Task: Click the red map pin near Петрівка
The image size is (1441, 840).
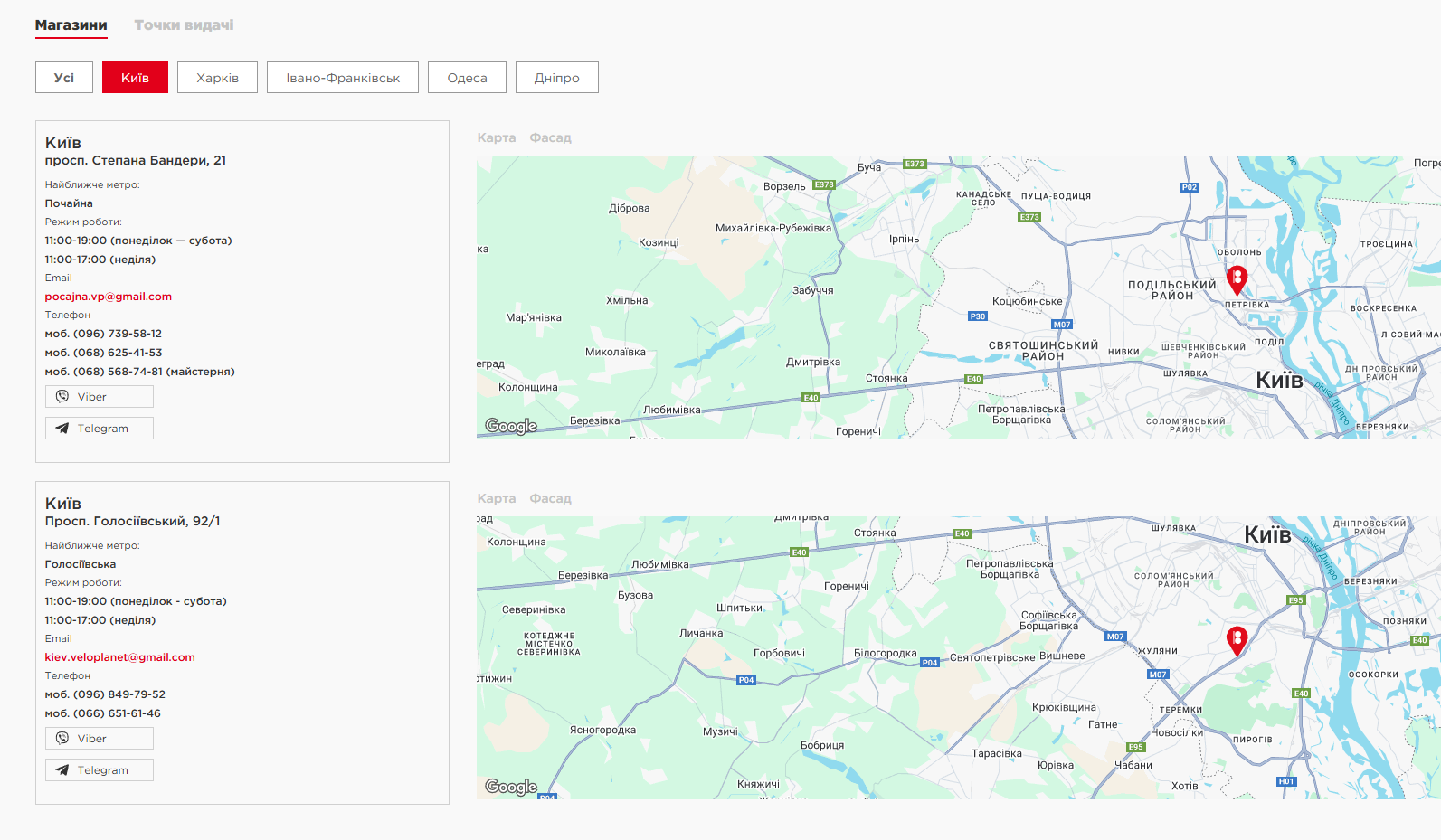Action: point(1237,280)
